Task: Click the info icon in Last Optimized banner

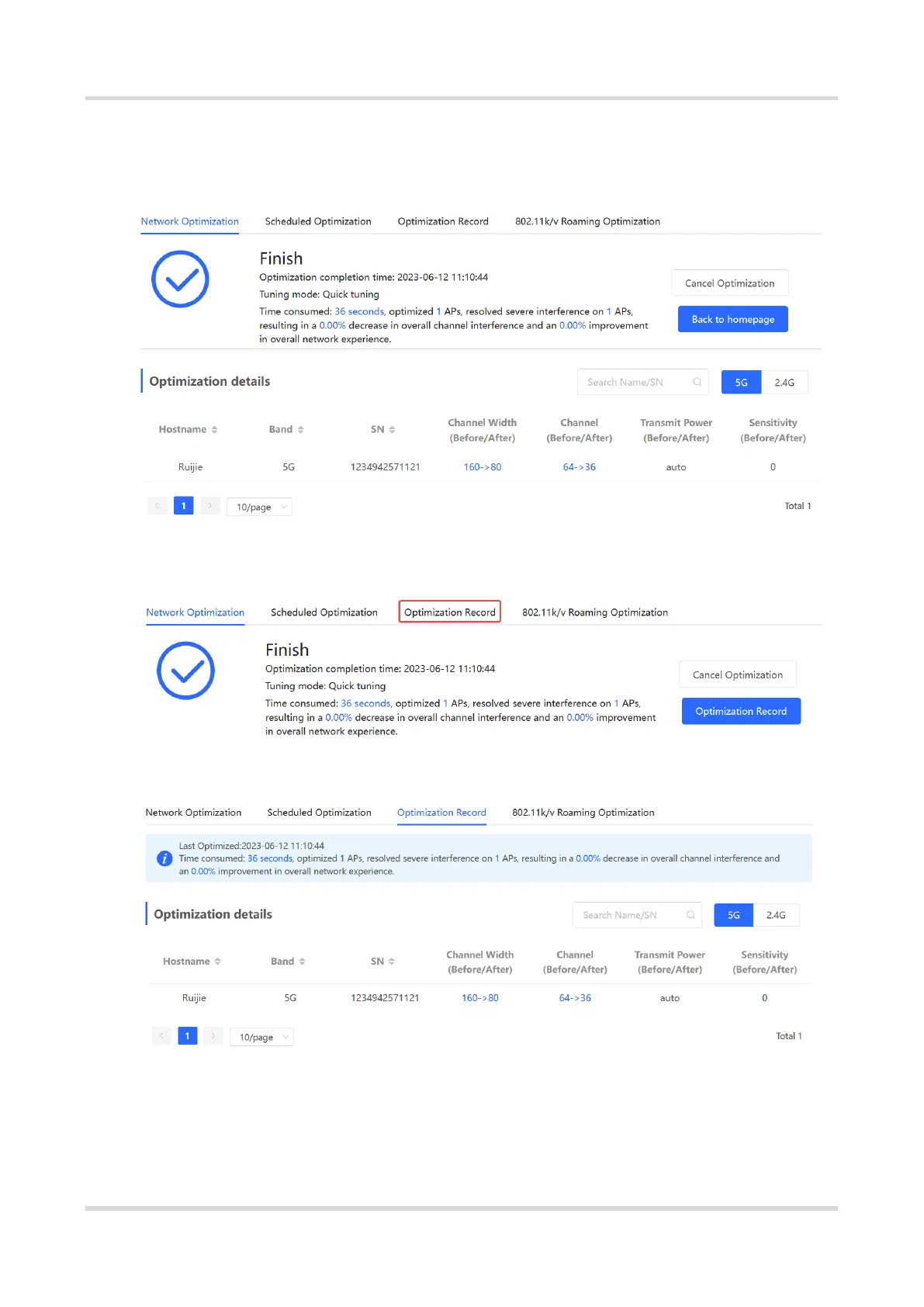Action: (x=164, y=858)
